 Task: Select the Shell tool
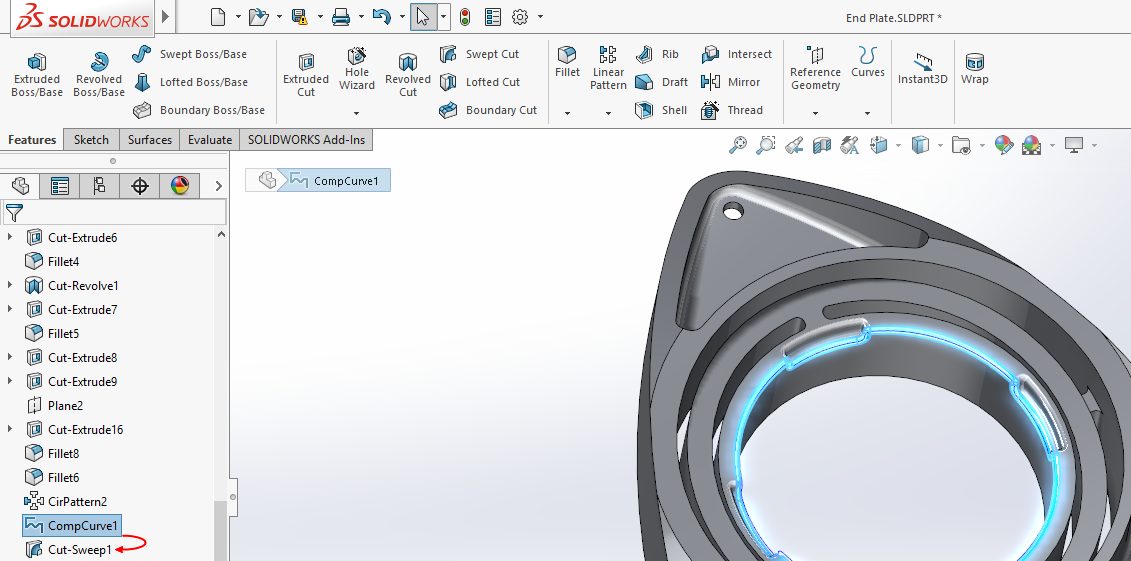(x=661, y=110)
